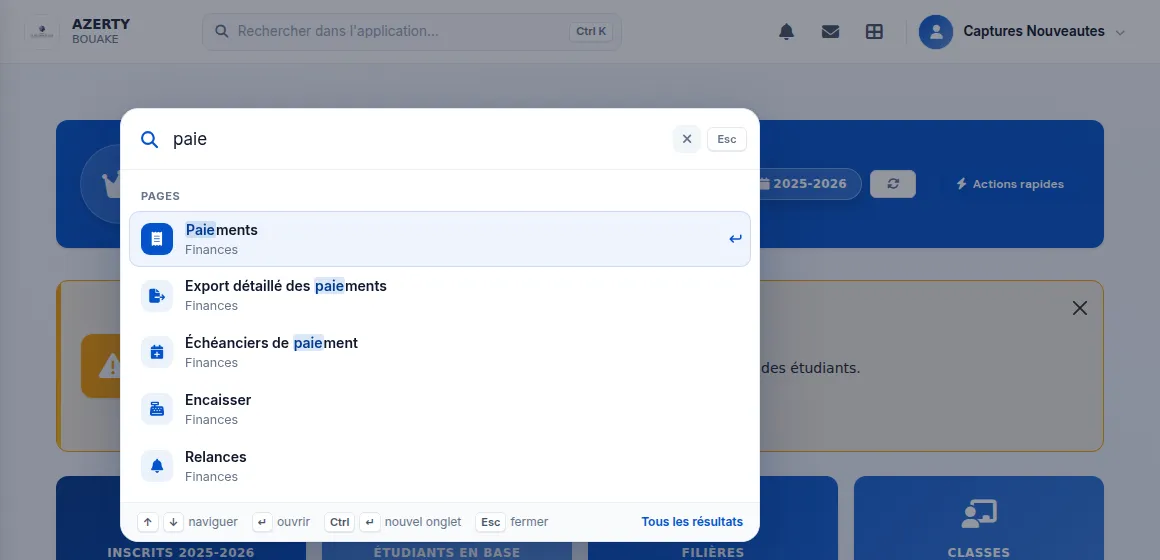Click the enter arrow on Paiements row
The width and height of the screenshot is (1160, 560).
(735, 239)
